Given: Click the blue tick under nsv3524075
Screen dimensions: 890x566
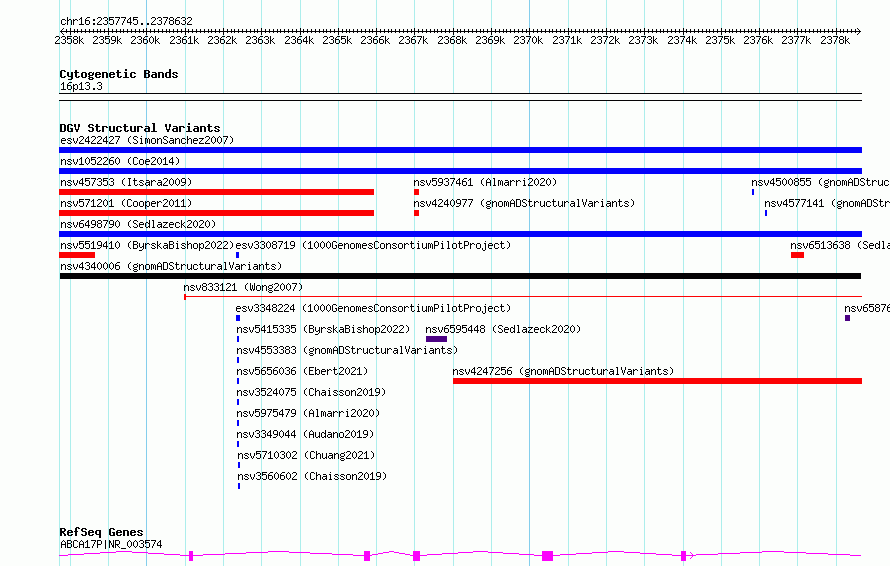Looking at the screenshot, I should (x=238, y=402).
